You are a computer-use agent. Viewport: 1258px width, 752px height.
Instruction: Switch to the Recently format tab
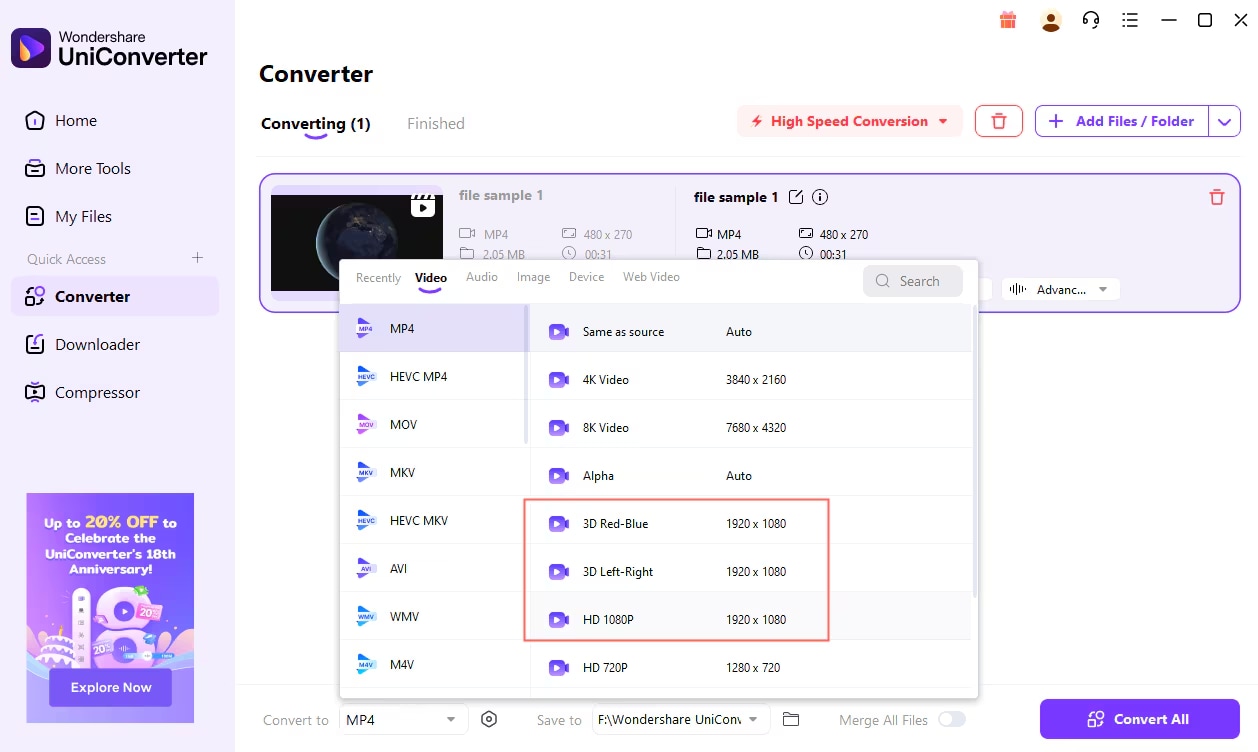378,278
